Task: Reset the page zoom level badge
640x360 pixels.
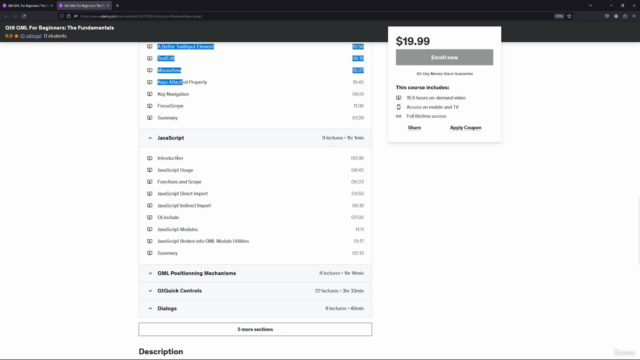Action: 559,16
